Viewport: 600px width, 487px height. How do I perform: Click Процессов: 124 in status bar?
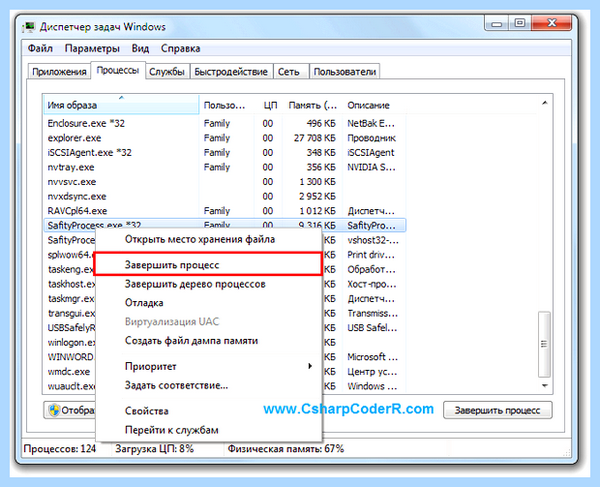60,448
